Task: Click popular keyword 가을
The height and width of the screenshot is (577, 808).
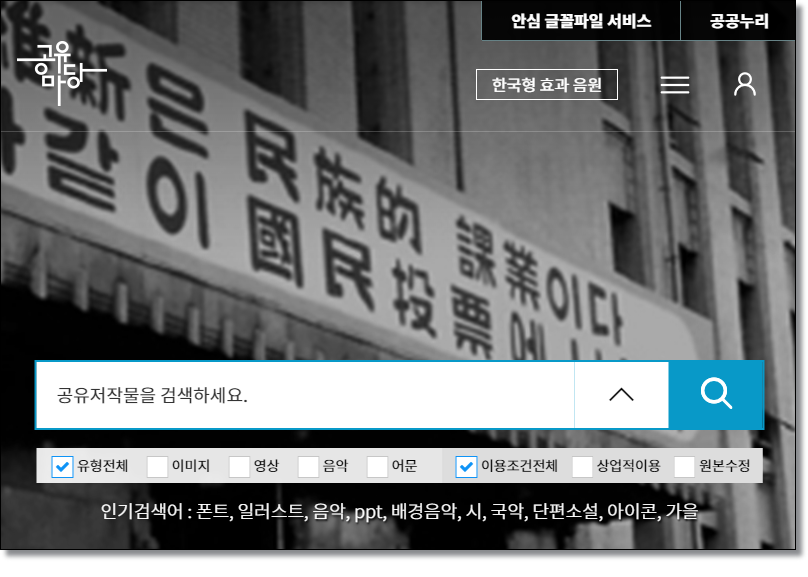Action: tap(682, 512)
